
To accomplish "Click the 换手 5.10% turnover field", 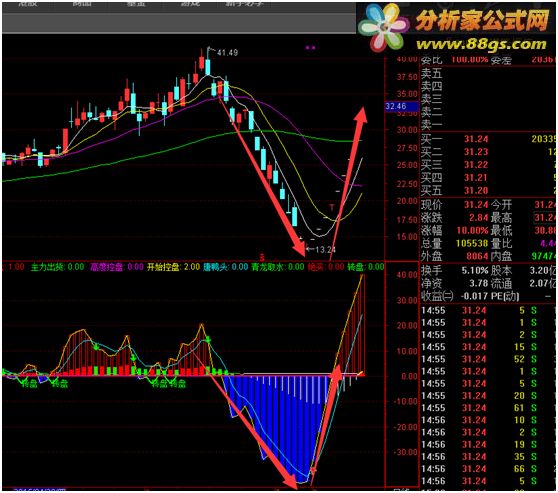I will pos(455,271).
